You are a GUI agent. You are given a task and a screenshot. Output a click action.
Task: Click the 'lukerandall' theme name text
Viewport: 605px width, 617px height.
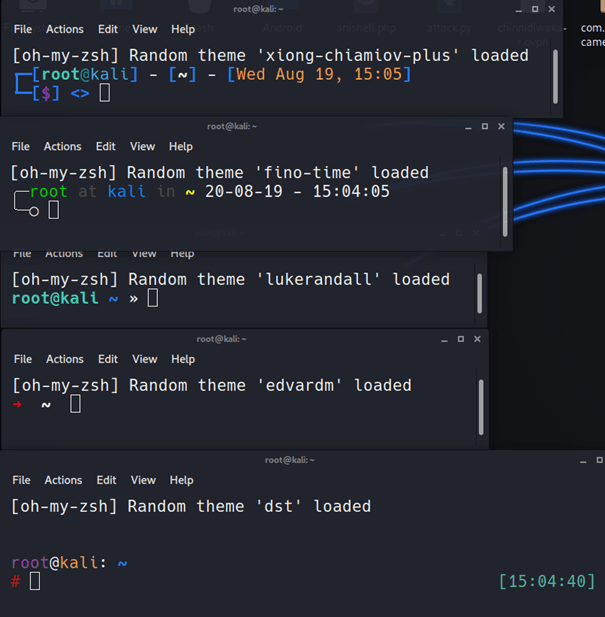pyautogui.click(x=318, y=279)
